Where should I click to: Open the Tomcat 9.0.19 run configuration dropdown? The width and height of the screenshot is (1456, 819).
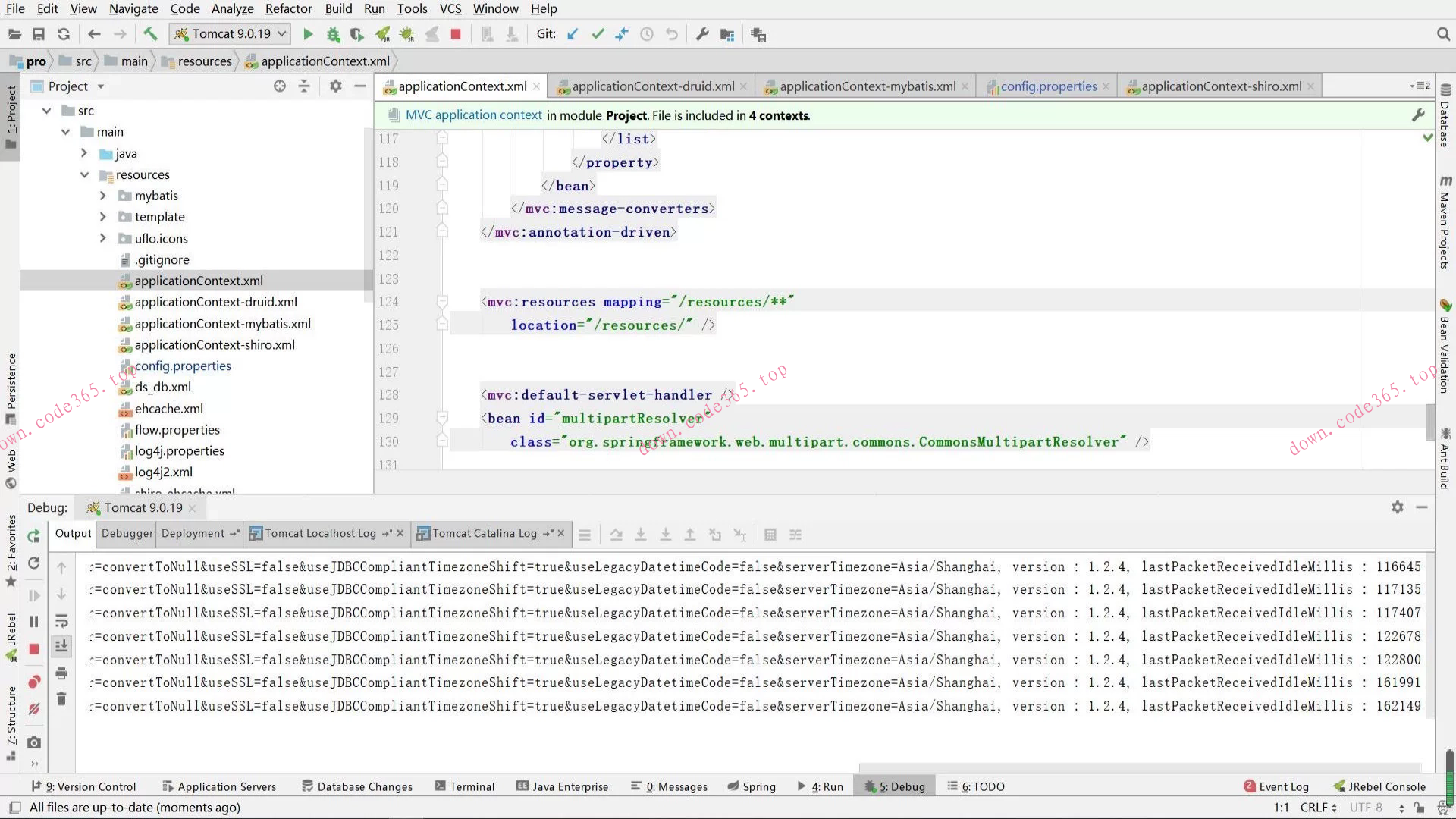tap(231, 34)
